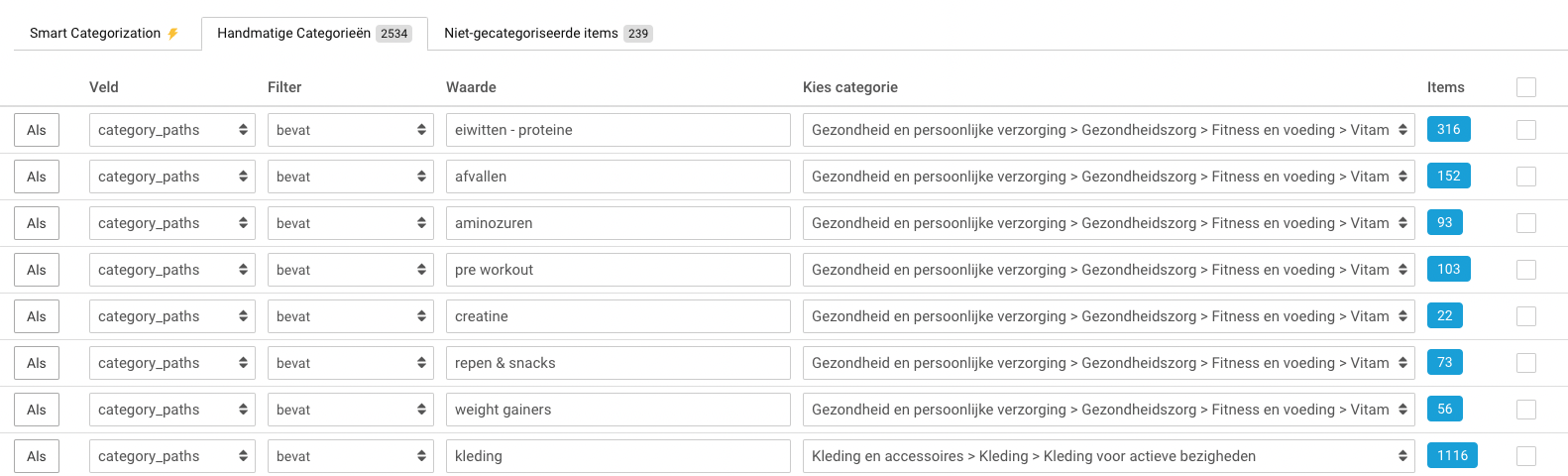
Task: Click the blue 22 items badge
Action: (x=1444, y=315)
